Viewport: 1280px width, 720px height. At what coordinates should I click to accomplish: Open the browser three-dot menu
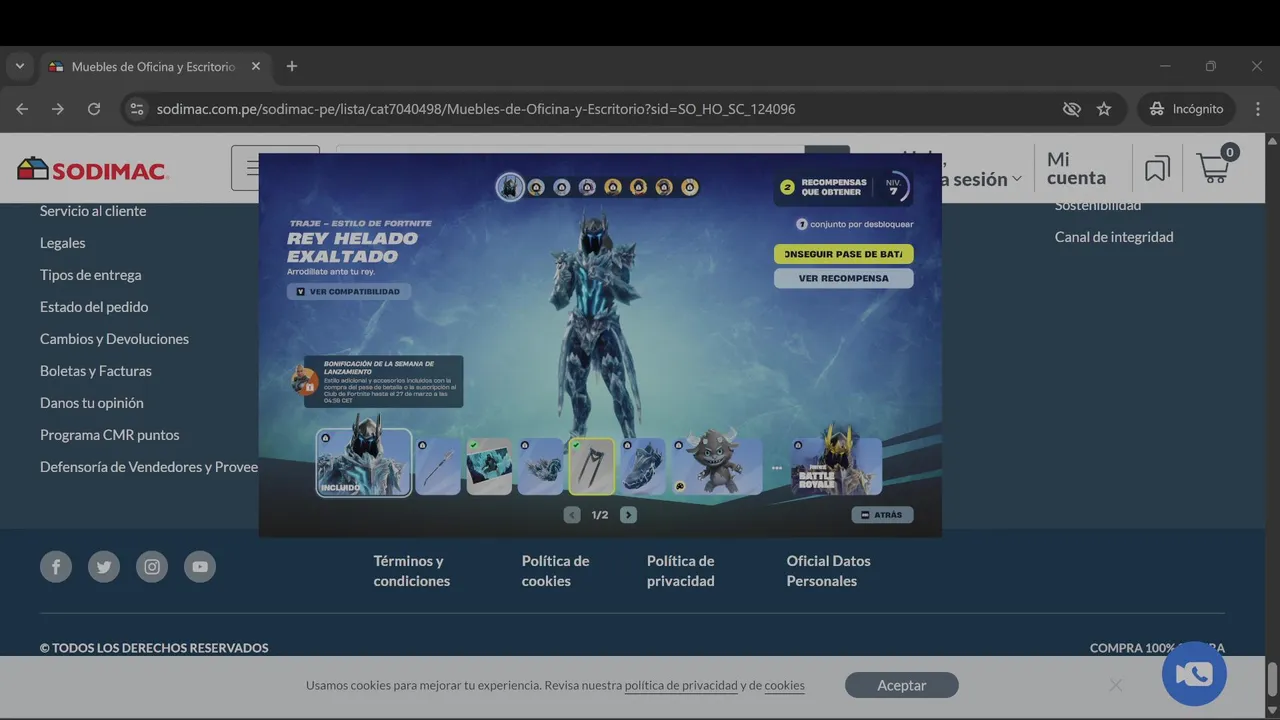tap(1256, 109)
